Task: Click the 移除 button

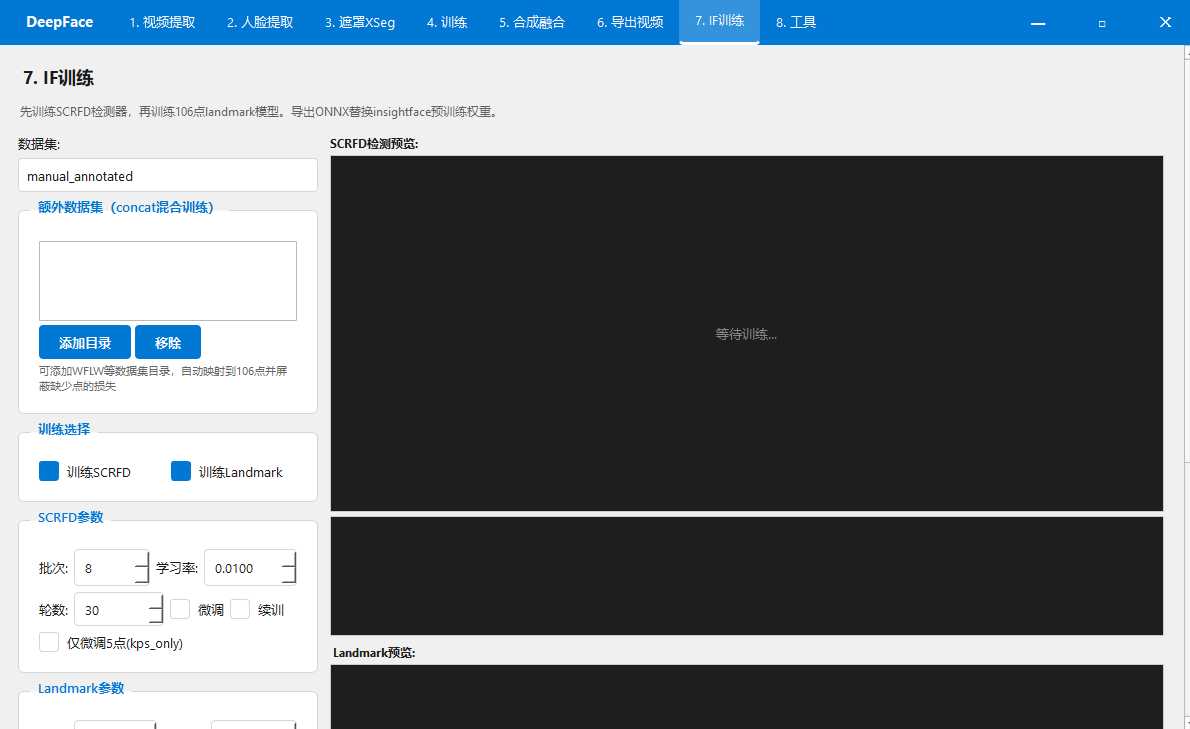Action: pos(168,342)
